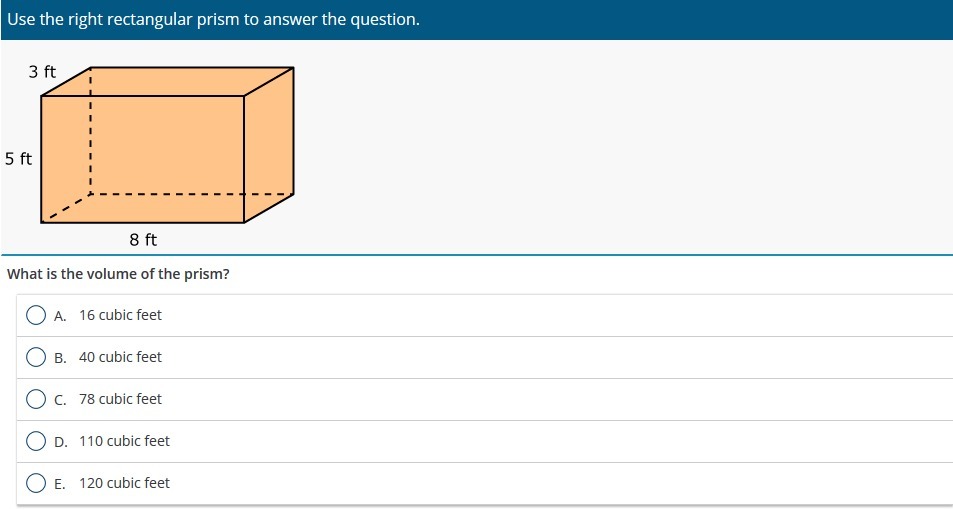Click the "What is the volume" question text
The height and width of the screenshot is (510, 953).
pos(118,274)
